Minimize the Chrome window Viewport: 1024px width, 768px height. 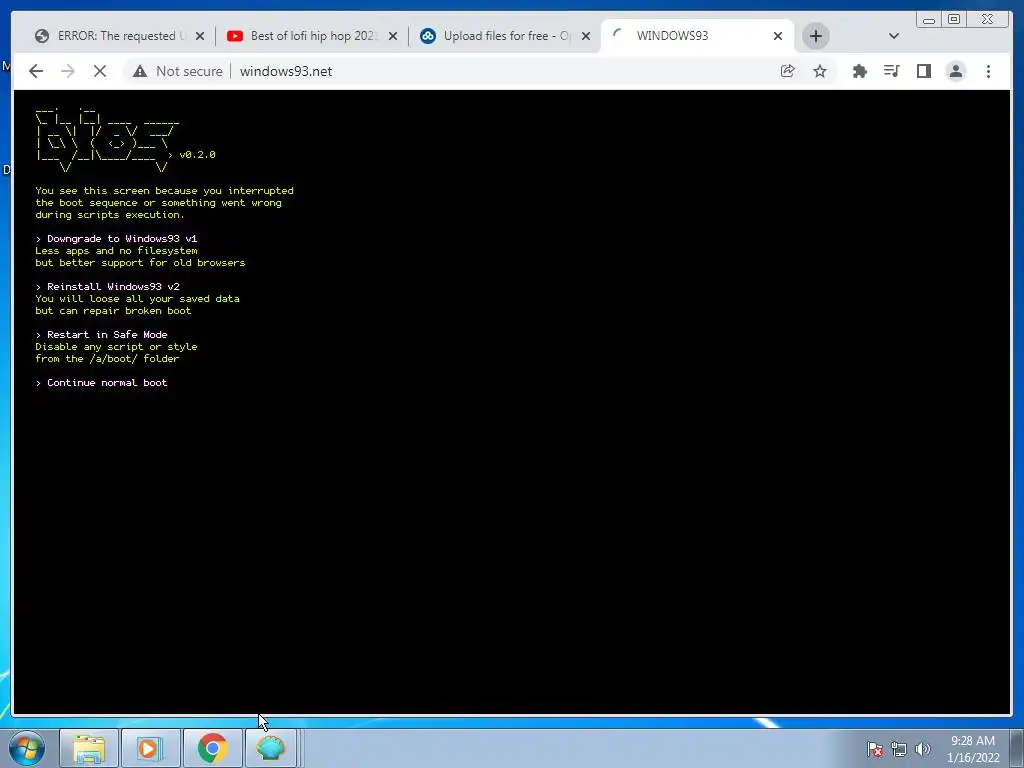coord(929,20)
